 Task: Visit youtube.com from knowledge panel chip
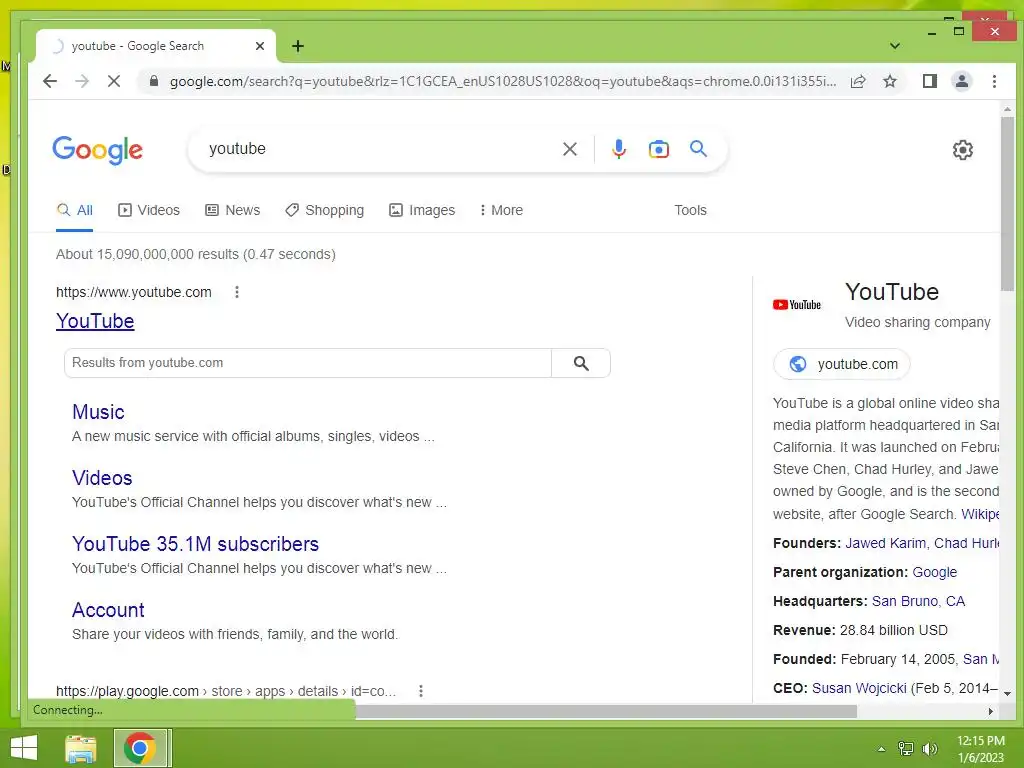pos(842,364)
